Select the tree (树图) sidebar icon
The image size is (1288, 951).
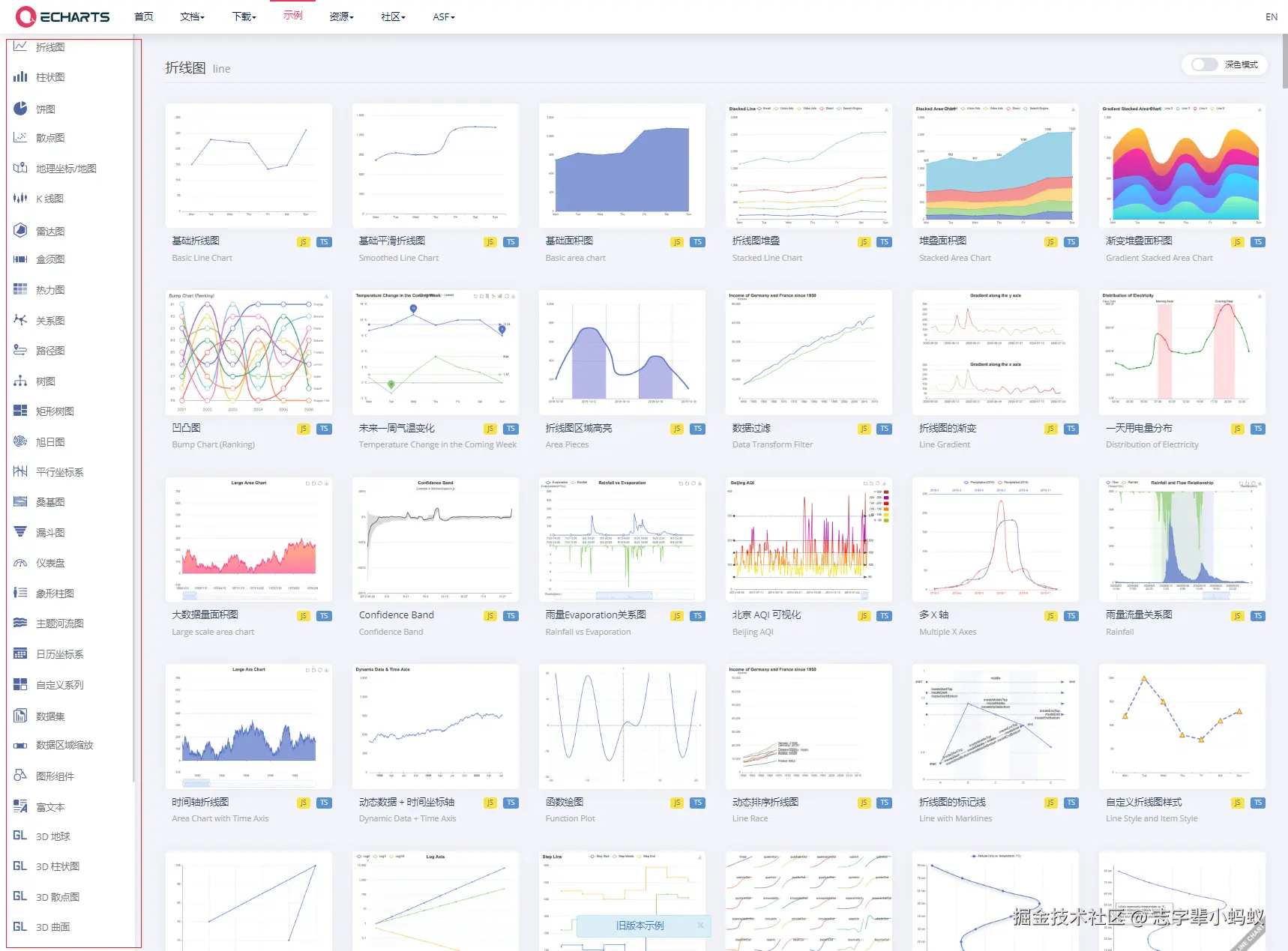click(x=20, y=381)
